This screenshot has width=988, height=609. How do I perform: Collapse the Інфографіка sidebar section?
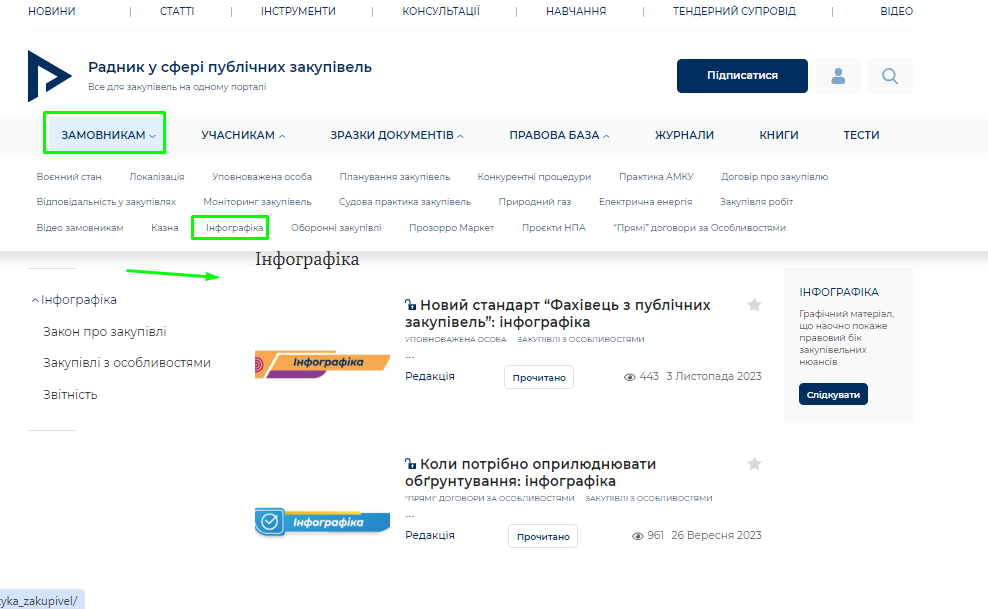(x=36, y=300)
